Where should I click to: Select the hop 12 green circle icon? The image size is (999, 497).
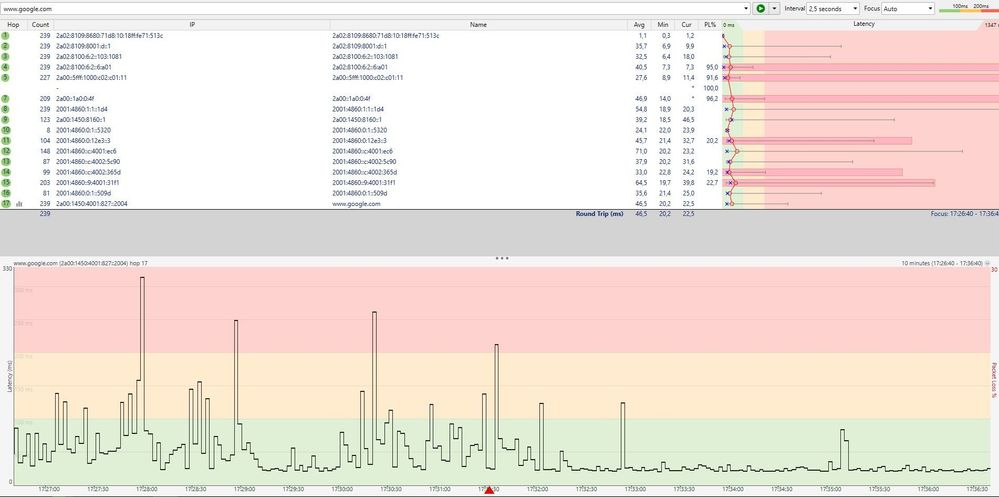click(6, 151)
